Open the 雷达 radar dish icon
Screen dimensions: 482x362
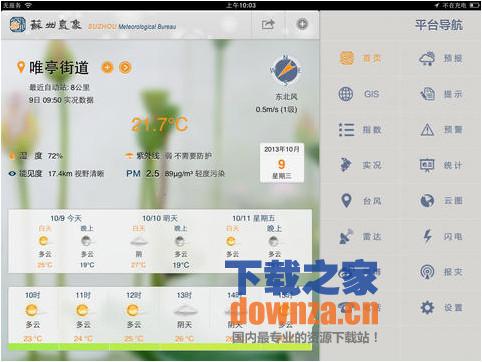(x=346, y=236)
